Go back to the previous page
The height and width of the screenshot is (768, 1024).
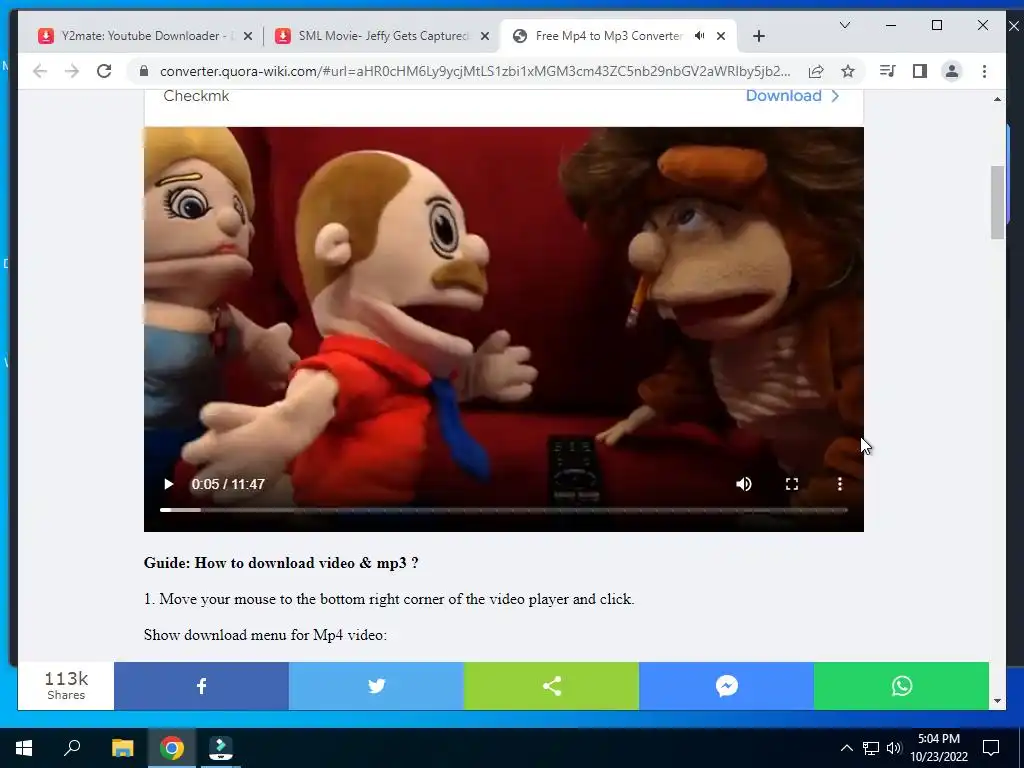[x=40, y=71]
